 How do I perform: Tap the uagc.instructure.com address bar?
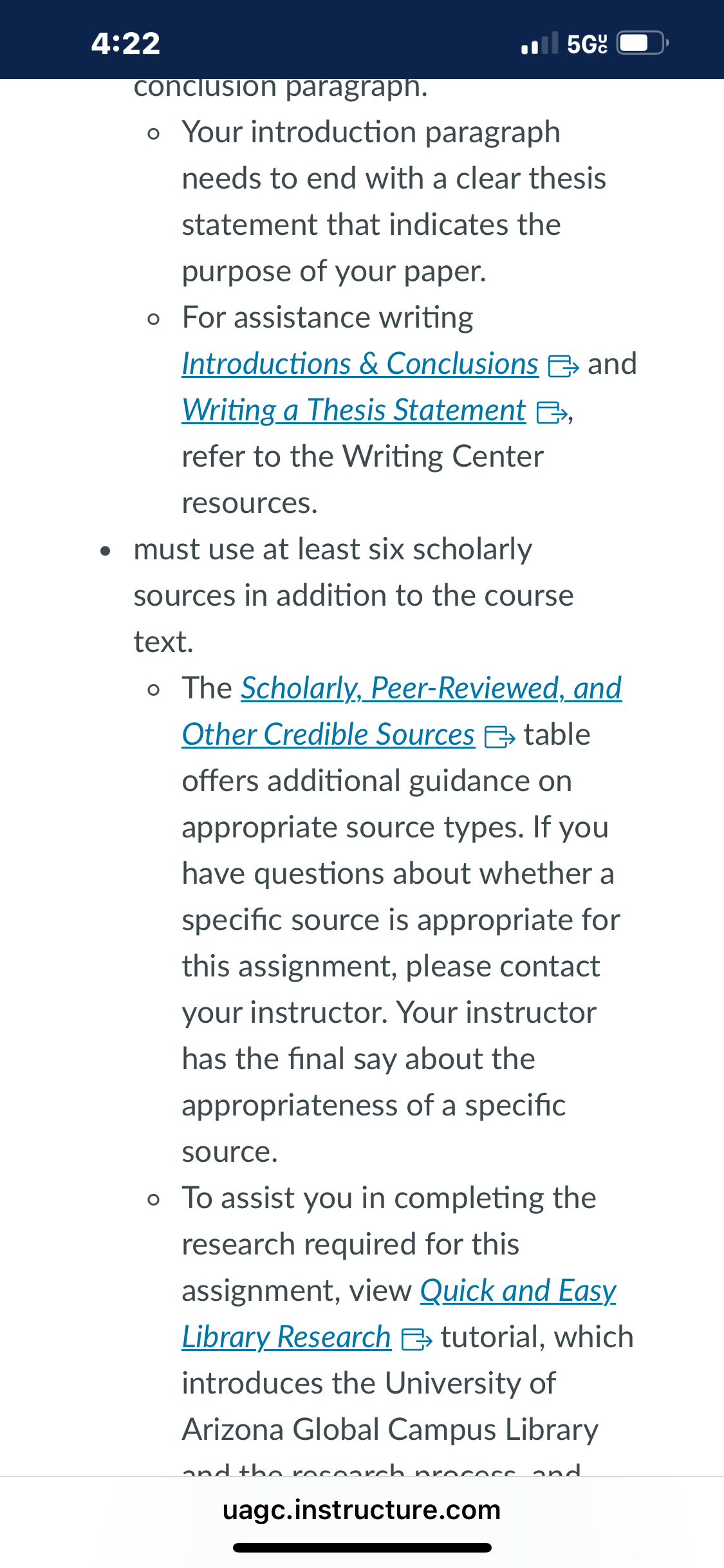tap(362, 1510)
